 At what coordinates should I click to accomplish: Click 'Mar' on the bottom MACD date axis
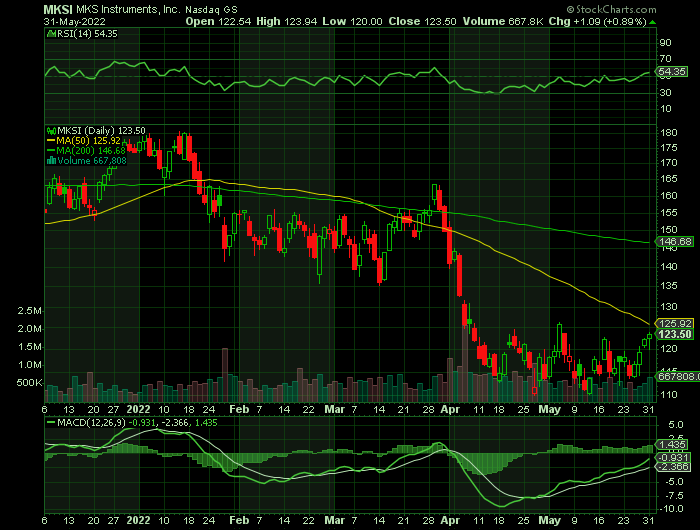pyautogui.click(x=334, y=521)
